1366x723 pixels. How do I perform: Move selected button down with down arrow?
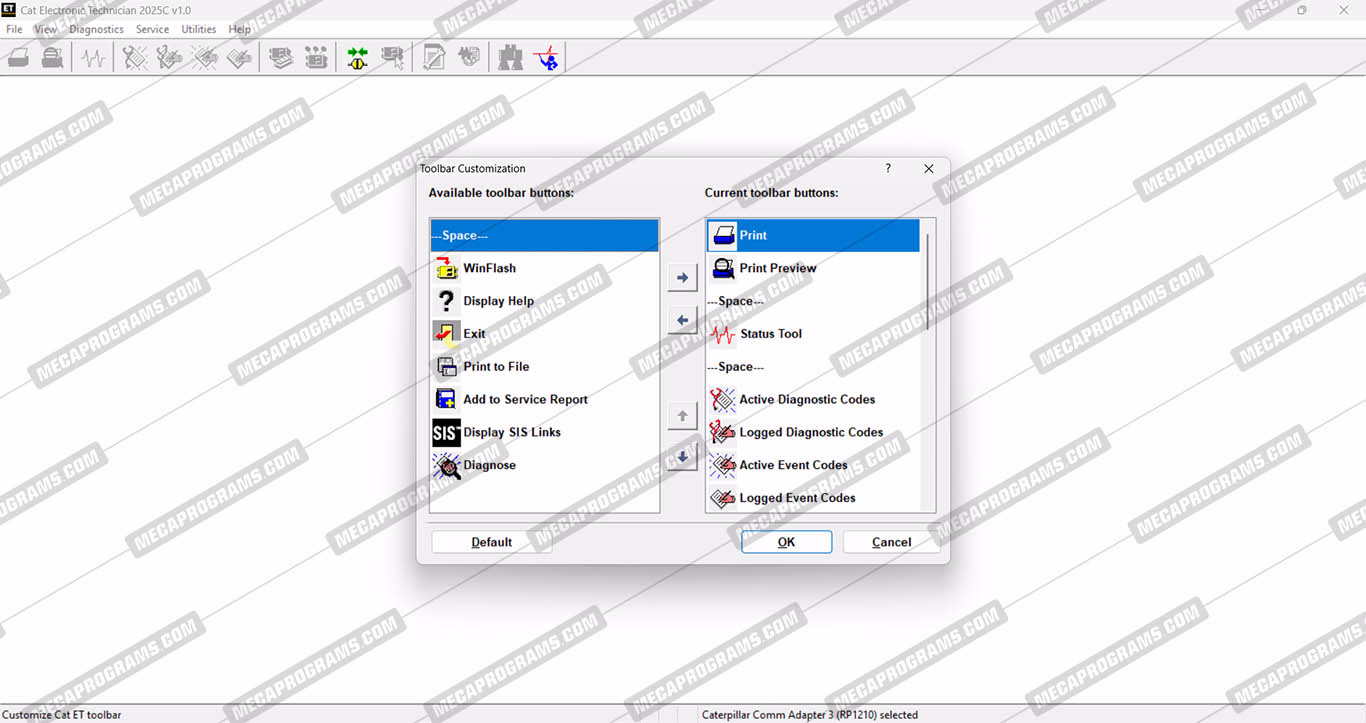tap(682, 457)
